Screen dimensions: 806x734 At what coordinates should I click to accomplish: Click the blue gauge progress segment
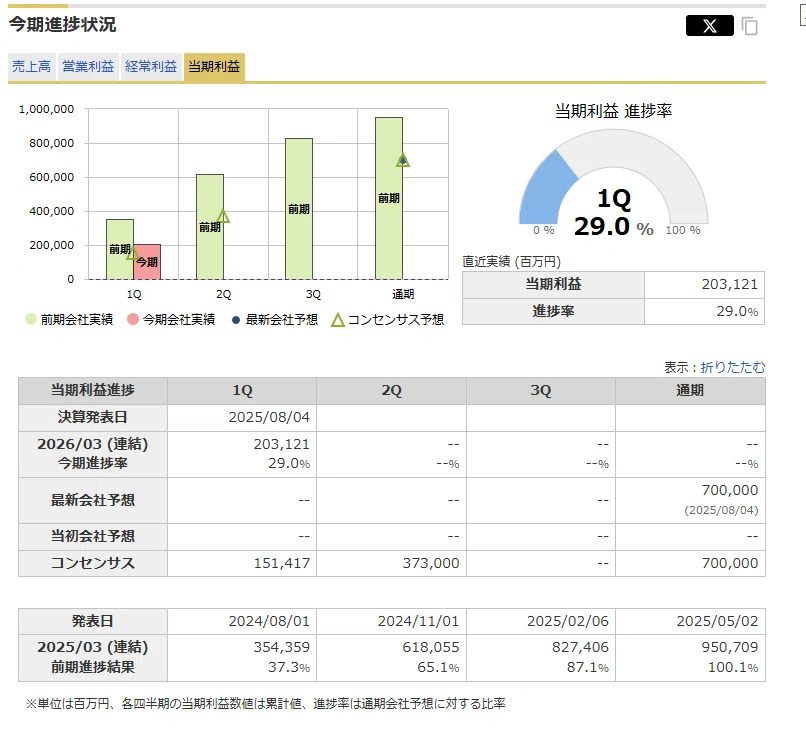(x=546, y=190)
